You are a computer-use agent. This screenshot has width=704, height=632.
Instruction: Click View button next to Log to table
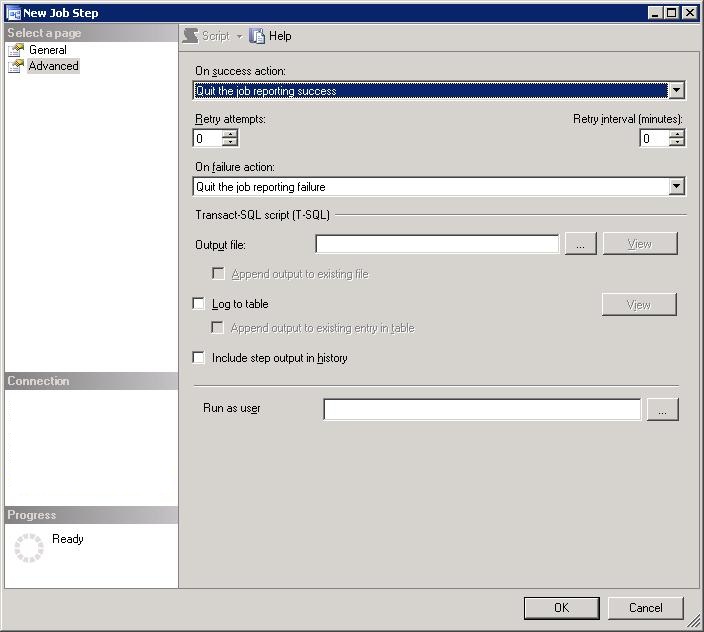pyautogui.click(x=639, y=305)
